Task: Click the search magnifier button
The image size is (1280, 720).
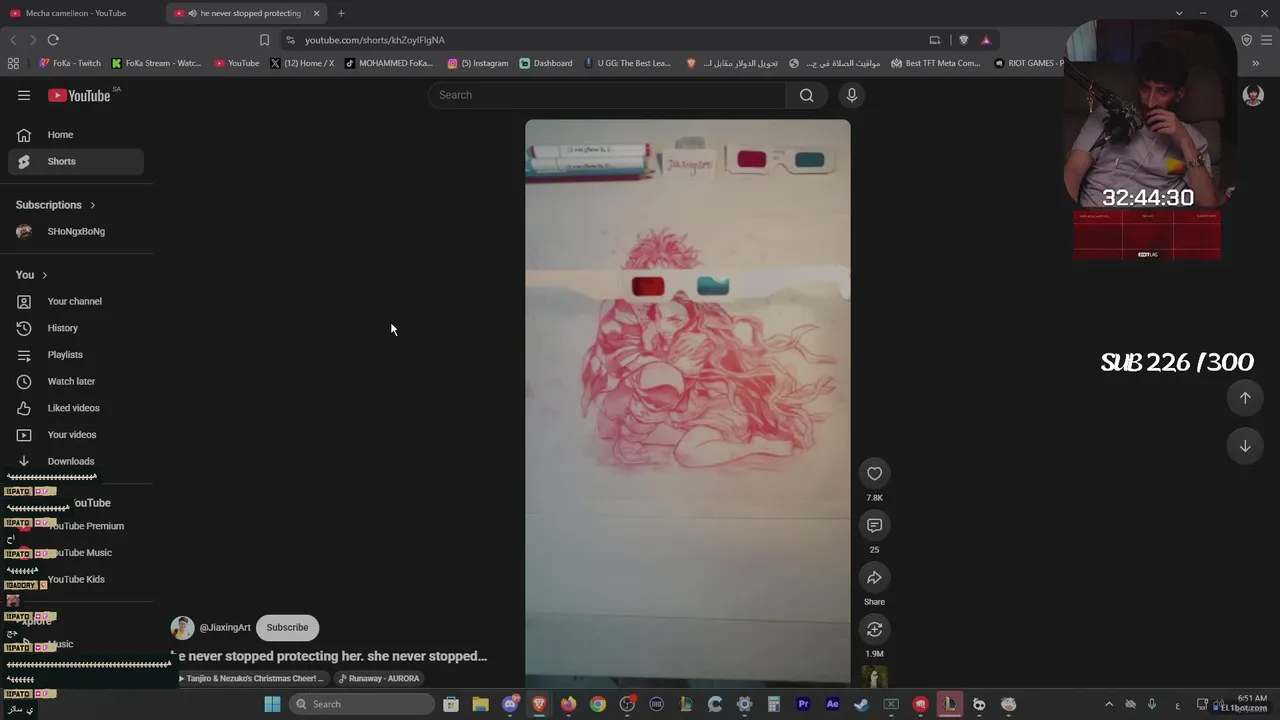Action: pyautogui.click(x=806, y=95)
